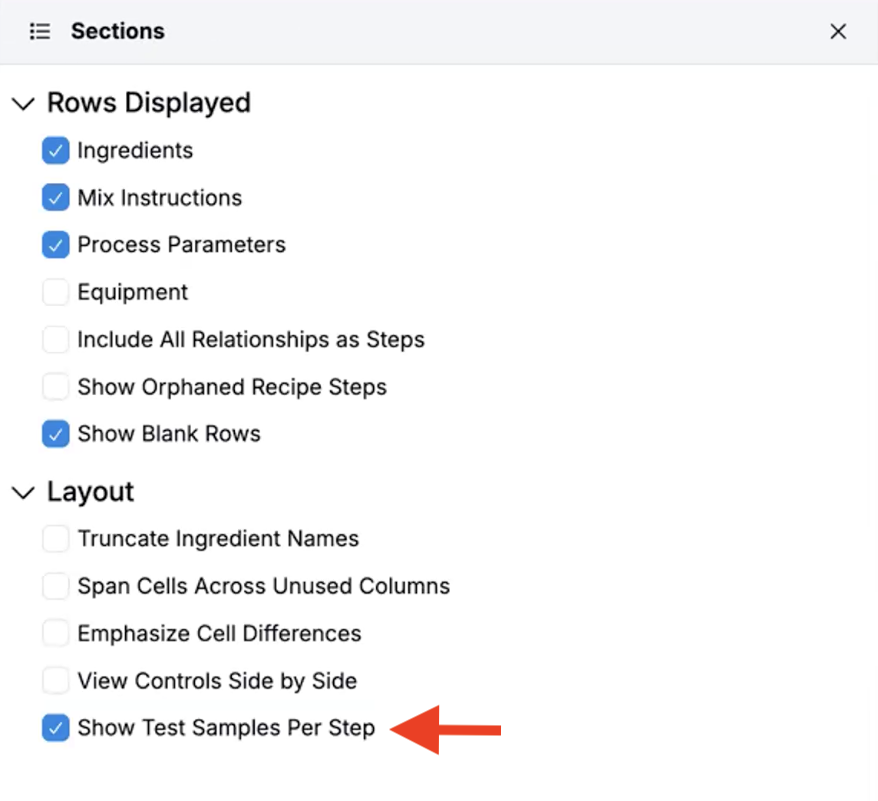
Task: Uncheck Mix Instructions checkbox
Action: pyautogui.click(x=56, y=198)
